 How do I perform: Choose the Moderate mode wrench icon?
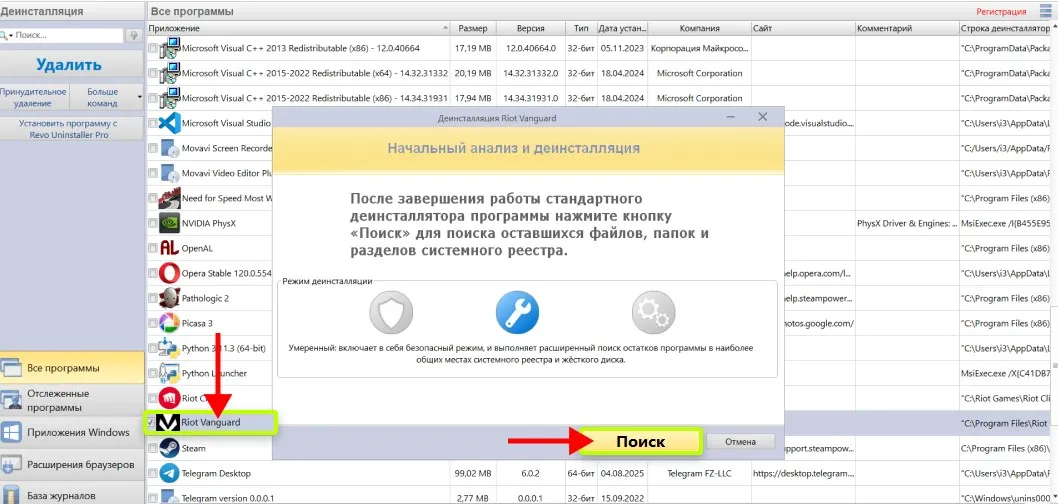(x=518, y=313)
